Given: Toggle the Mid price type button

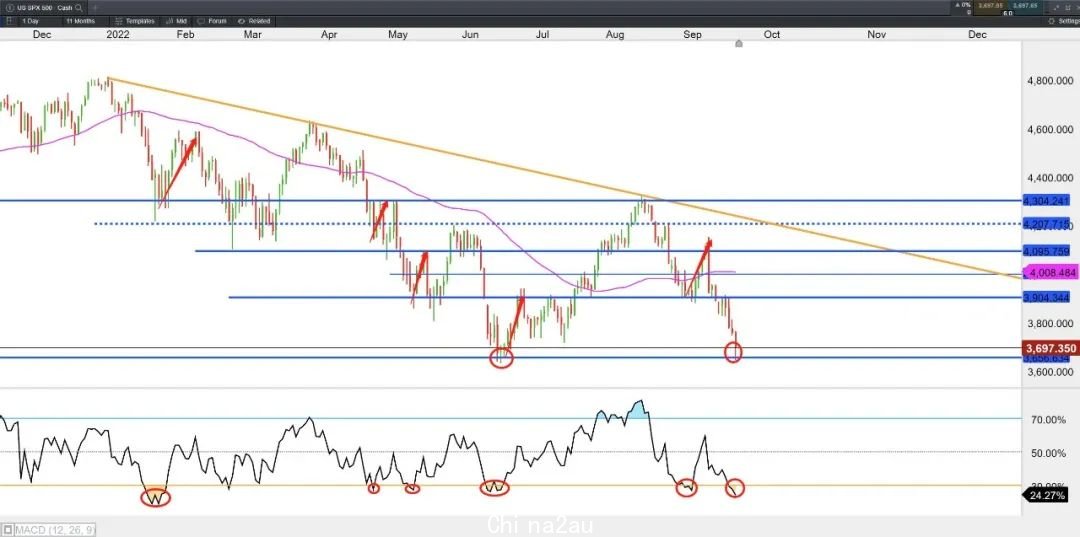Looking at the screenshot, I should [176, 21].
